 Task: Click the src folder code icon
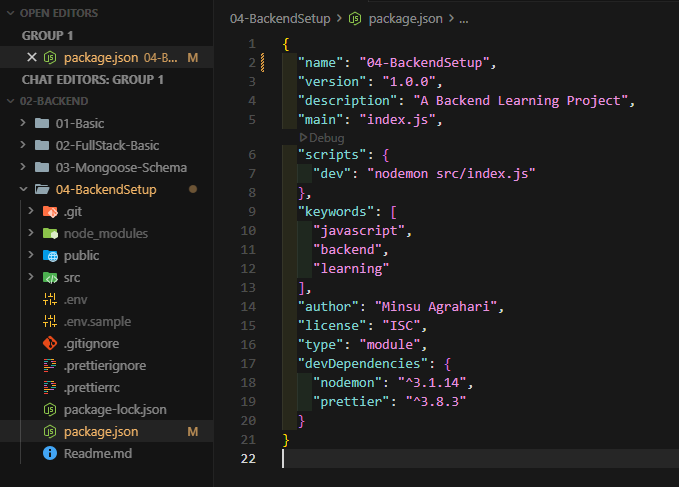pos(50,277)
